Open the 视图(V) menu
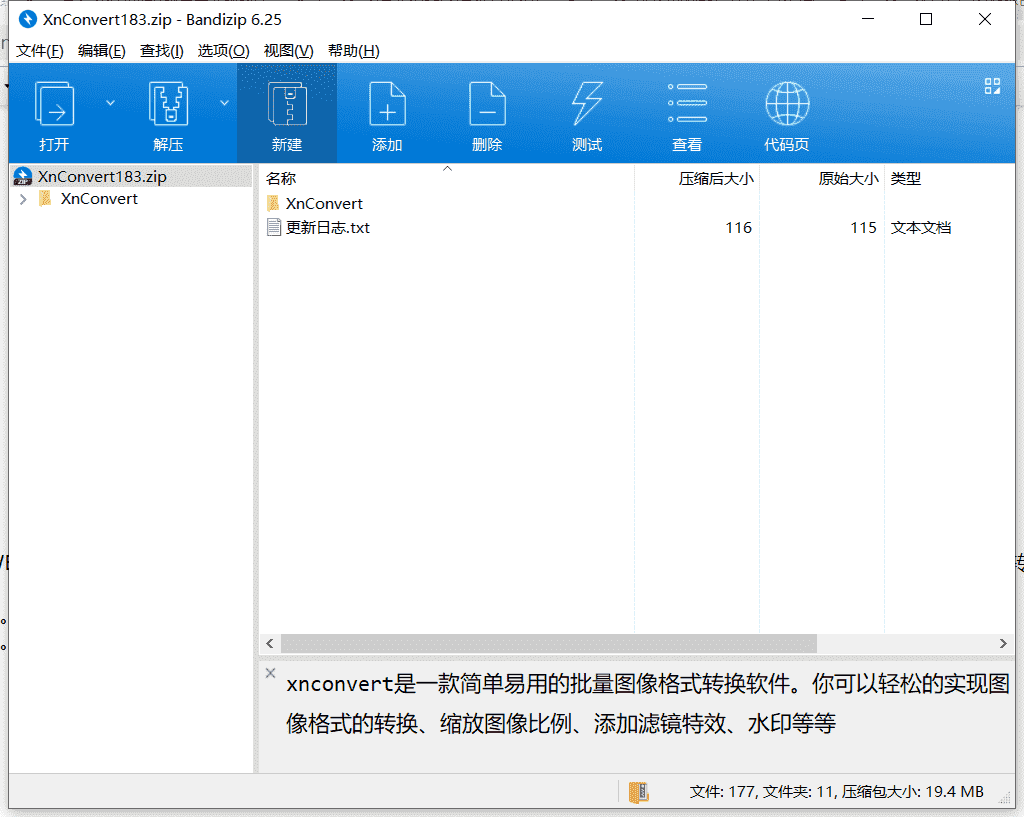 pyautogui.click(x=288, y=51)
